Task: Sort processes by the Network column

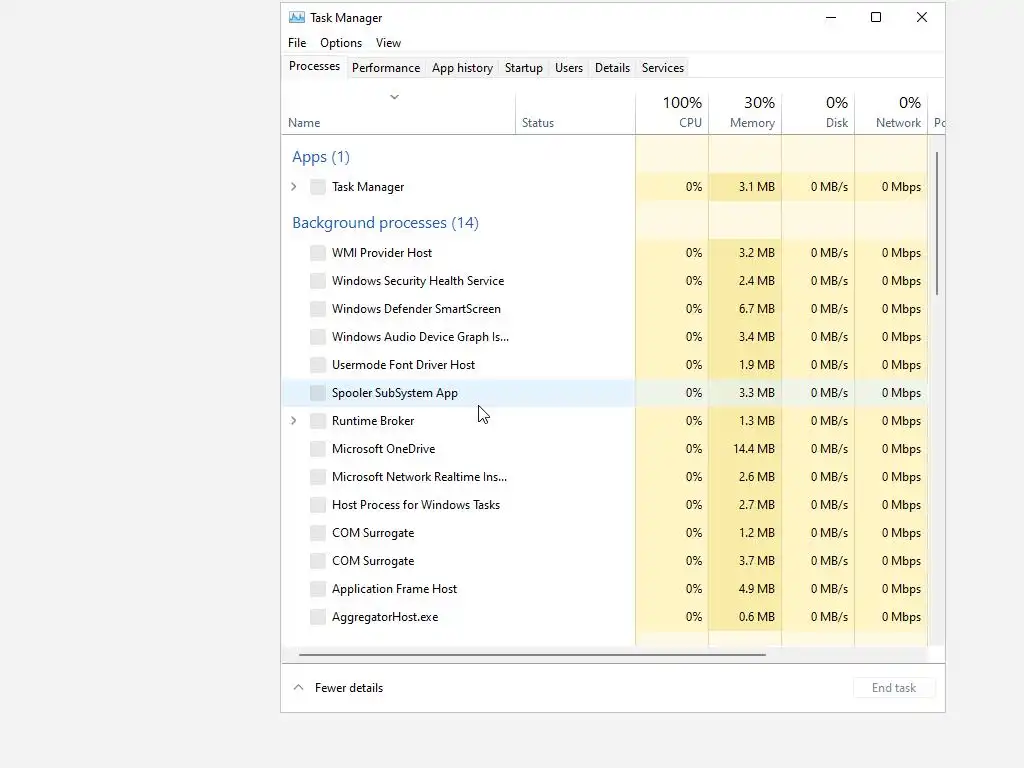Action: point(891,112)
